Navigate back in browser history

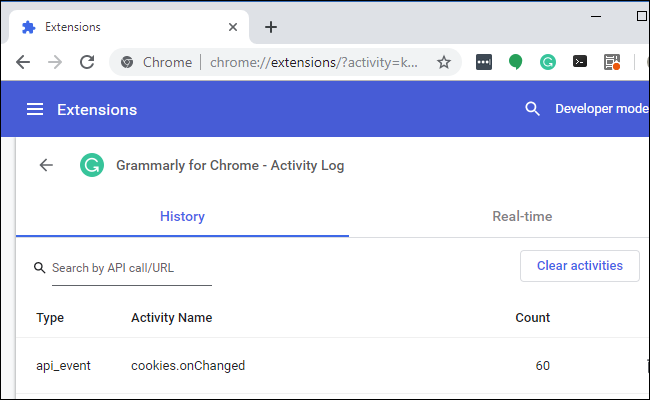point(23,62)
